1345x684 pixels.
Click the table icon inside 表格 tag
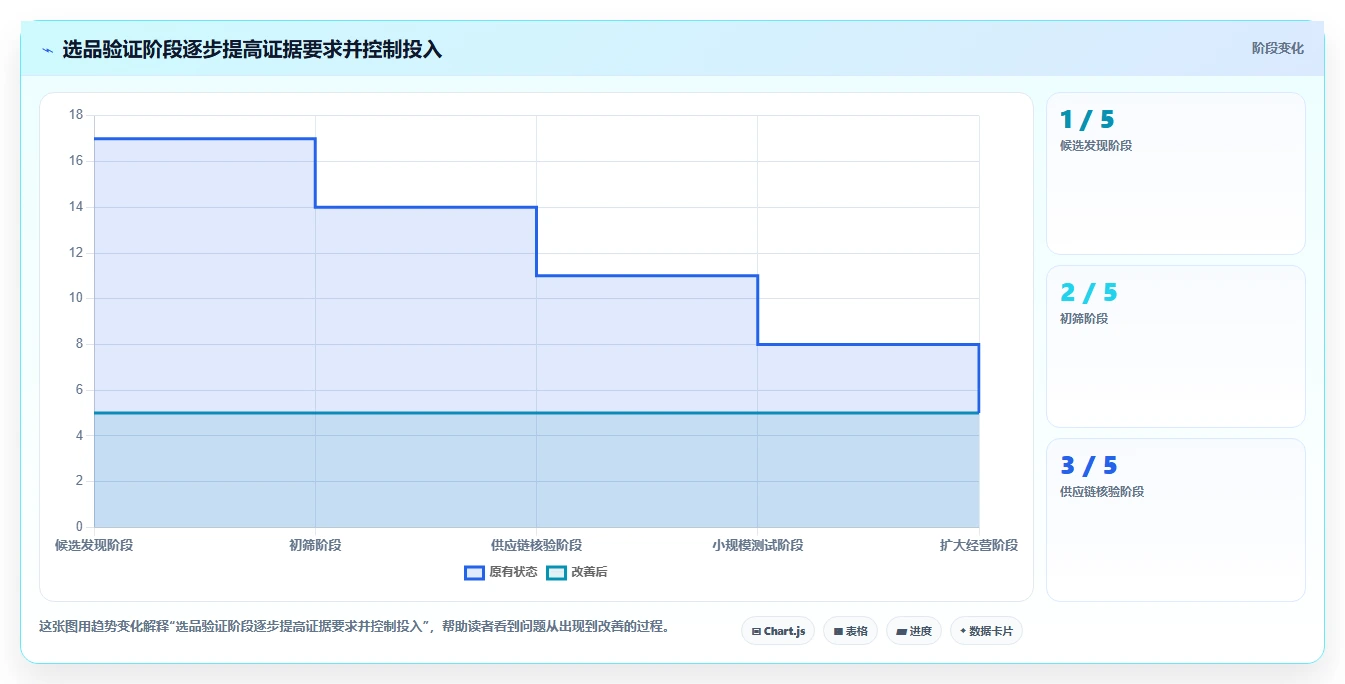coord(838,632)
